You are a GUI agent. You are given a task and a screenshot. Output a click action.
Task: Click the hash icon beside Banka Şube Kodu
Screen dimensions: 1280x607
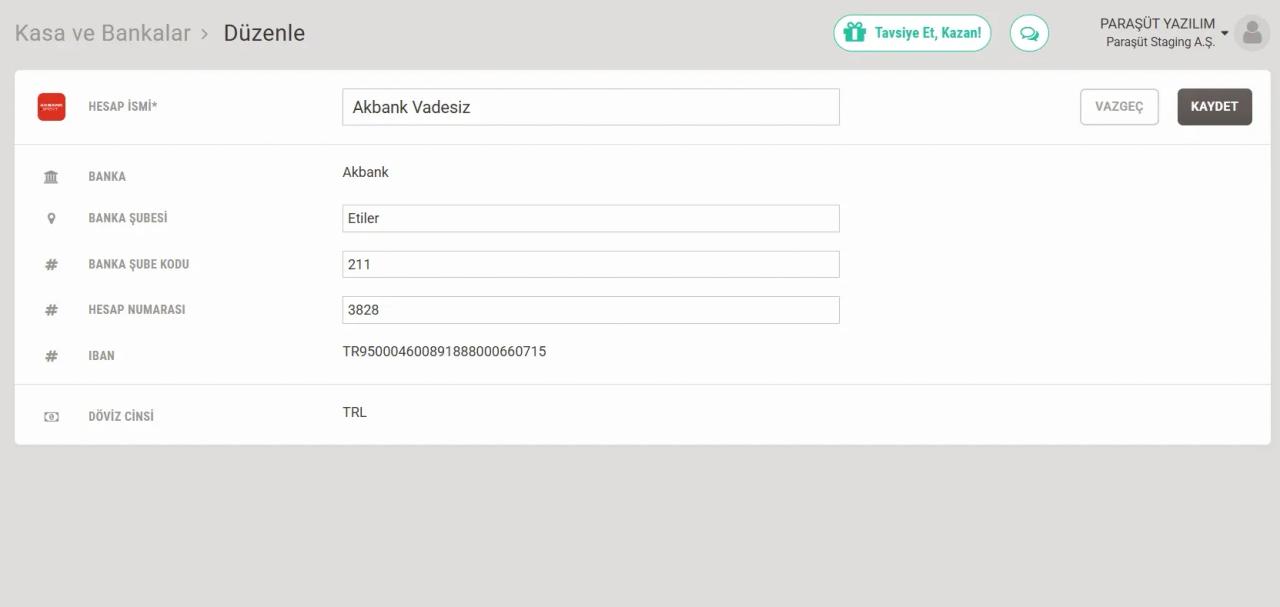(51, 265)
